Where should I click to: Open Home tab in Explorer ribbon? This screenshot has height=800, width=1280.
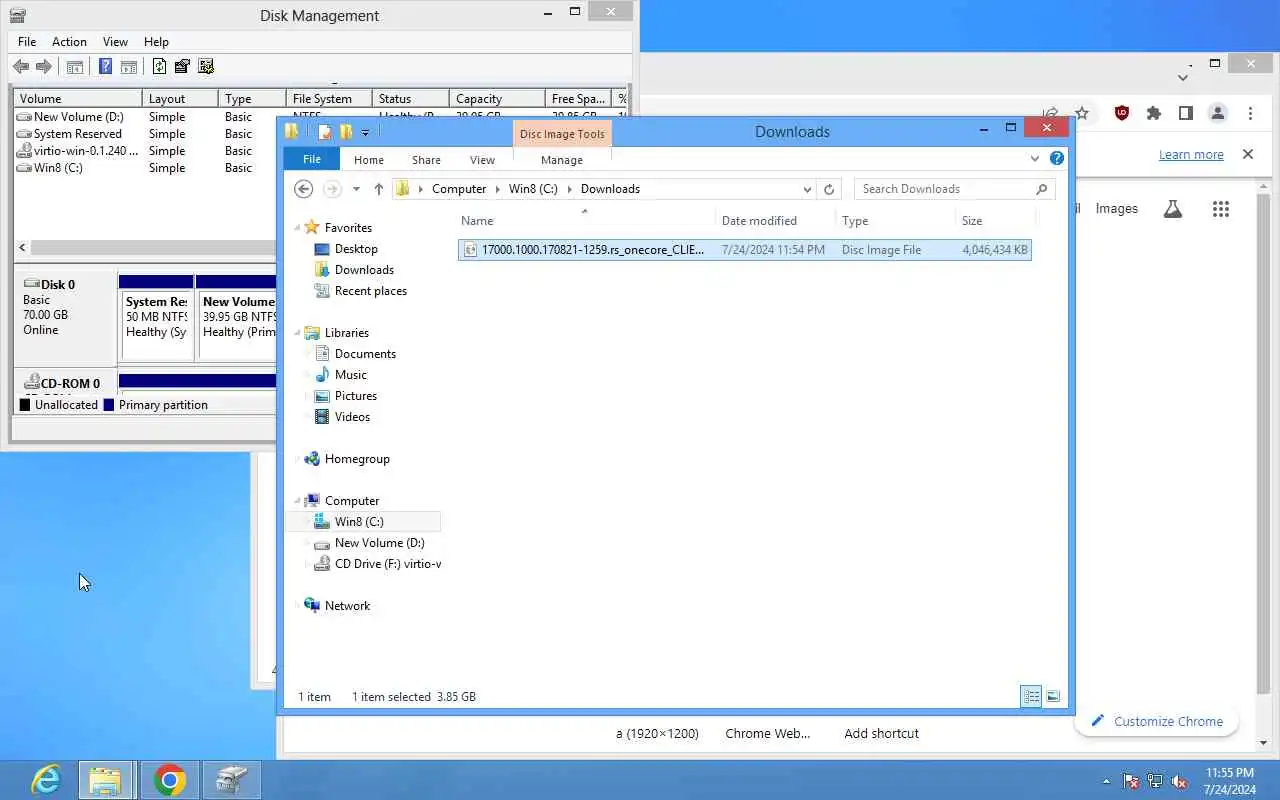369,160
